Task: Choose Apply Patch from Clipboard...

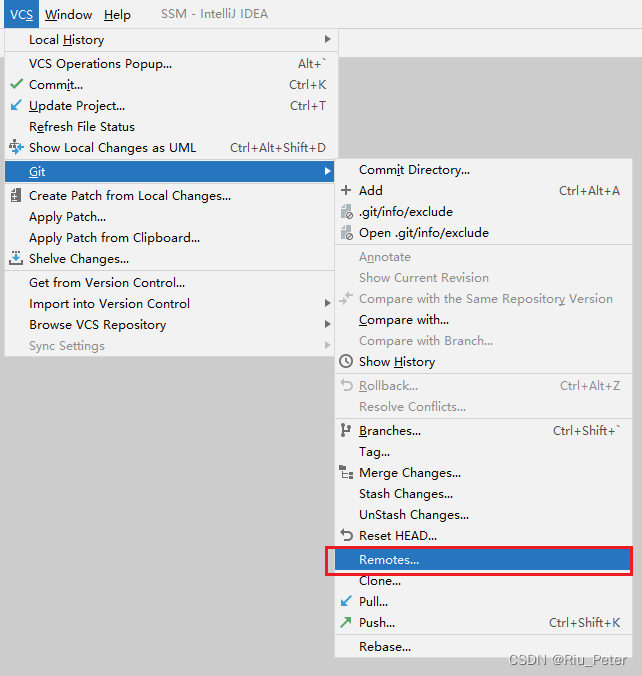Action: [x=169, y=238]
